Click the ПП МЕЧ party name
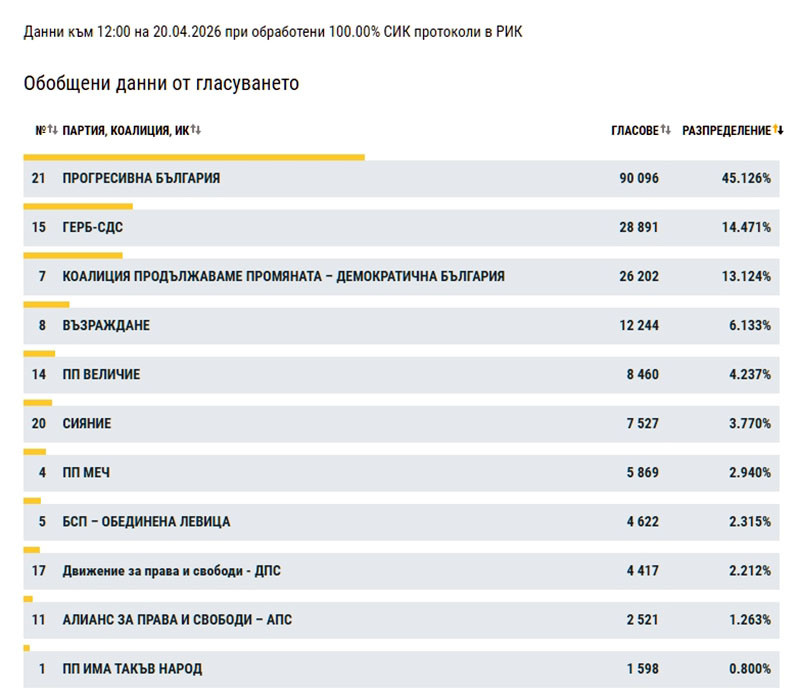Screen dimensions: 800x693 [86, 472]
